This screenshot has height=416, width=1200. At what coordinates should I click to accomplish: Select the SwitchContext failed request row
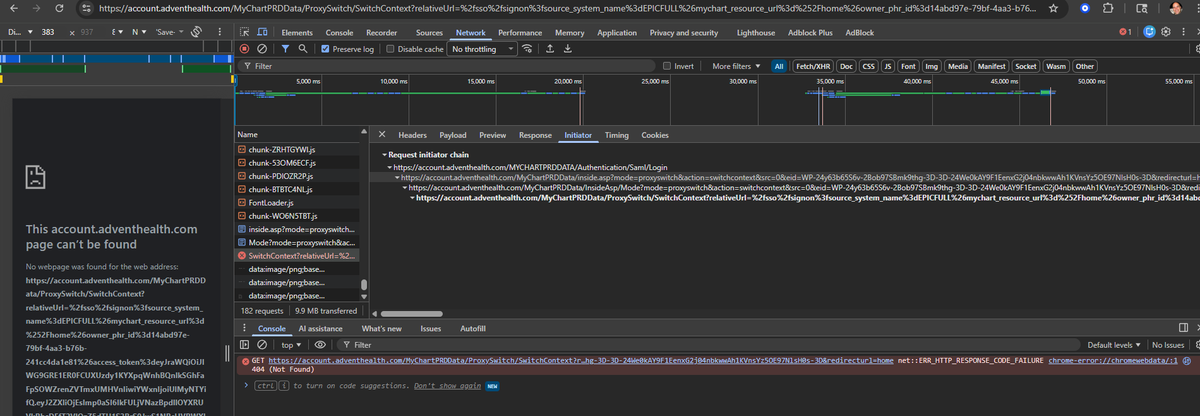296,256
